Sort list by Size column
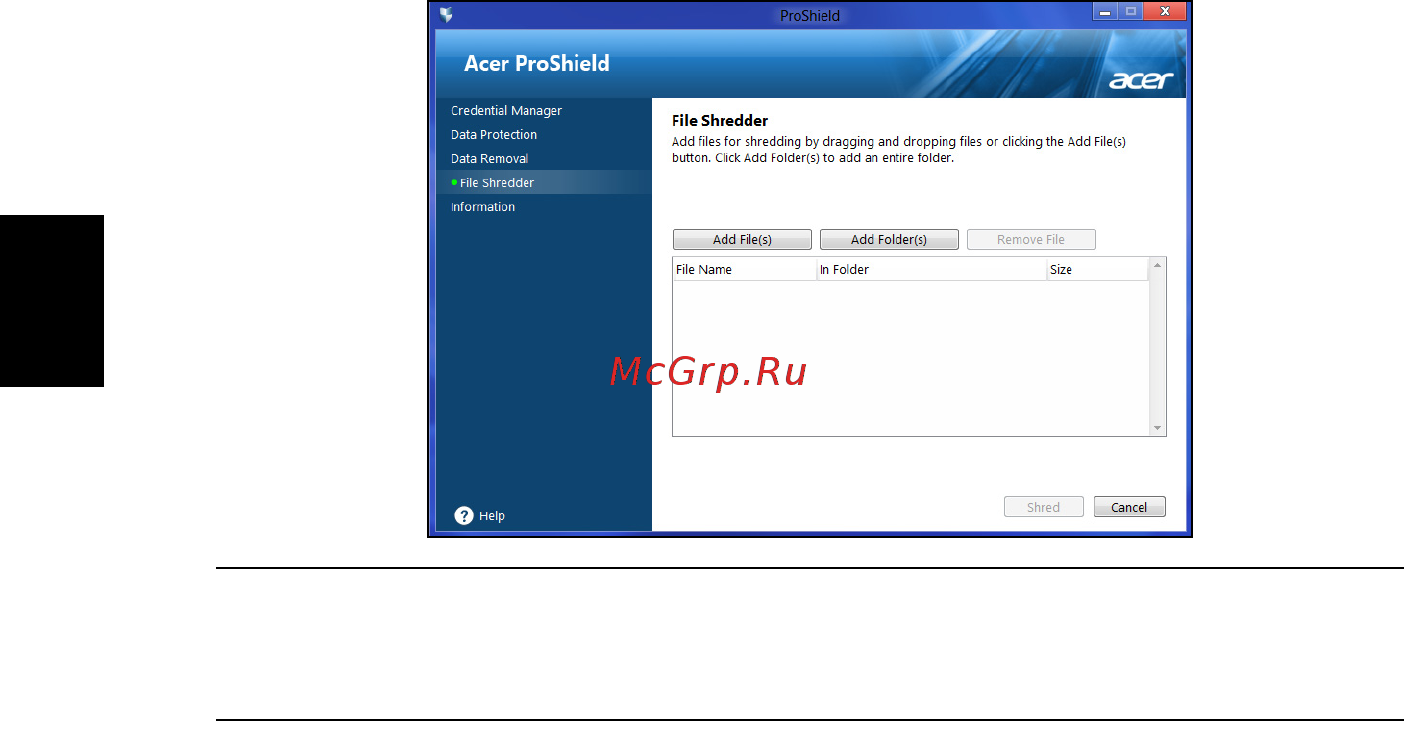 click(1097, 270)
